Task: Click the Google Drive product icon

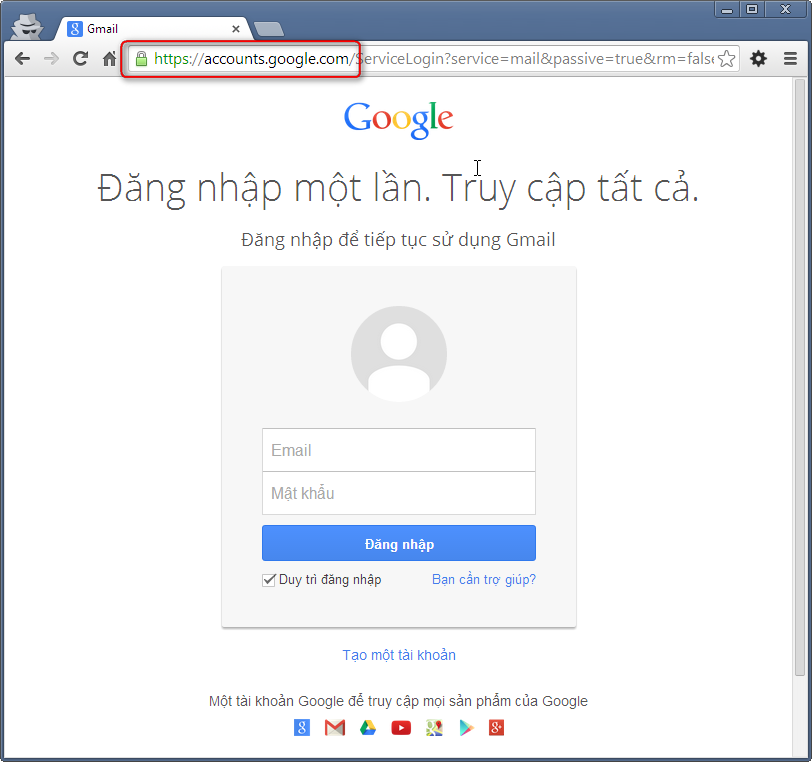Action: click(368, 728)
